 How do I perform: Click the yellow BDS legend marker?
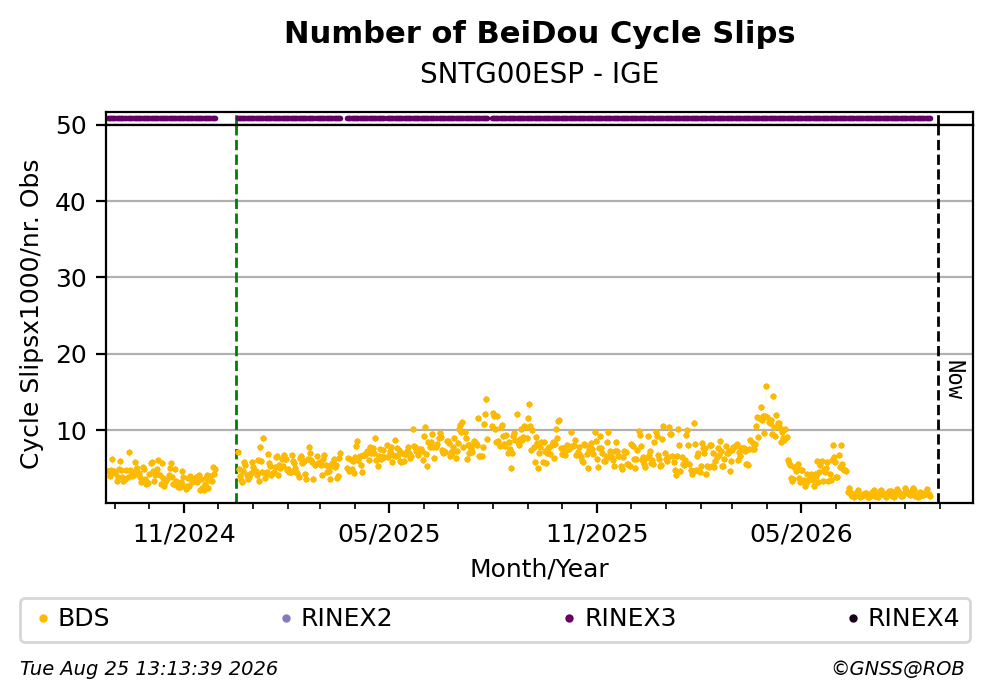(x=43, y=619)
